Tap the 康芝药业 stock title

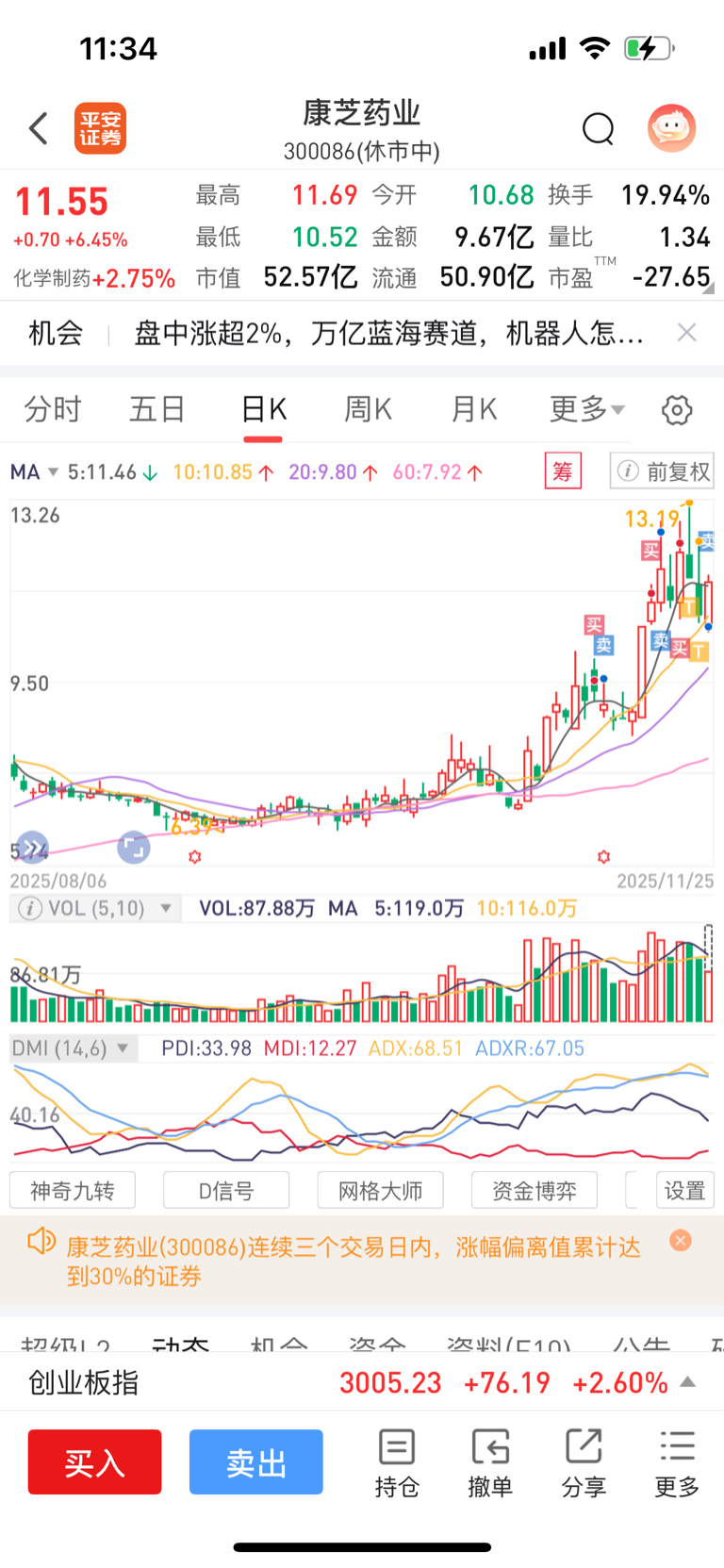(362, 113)
